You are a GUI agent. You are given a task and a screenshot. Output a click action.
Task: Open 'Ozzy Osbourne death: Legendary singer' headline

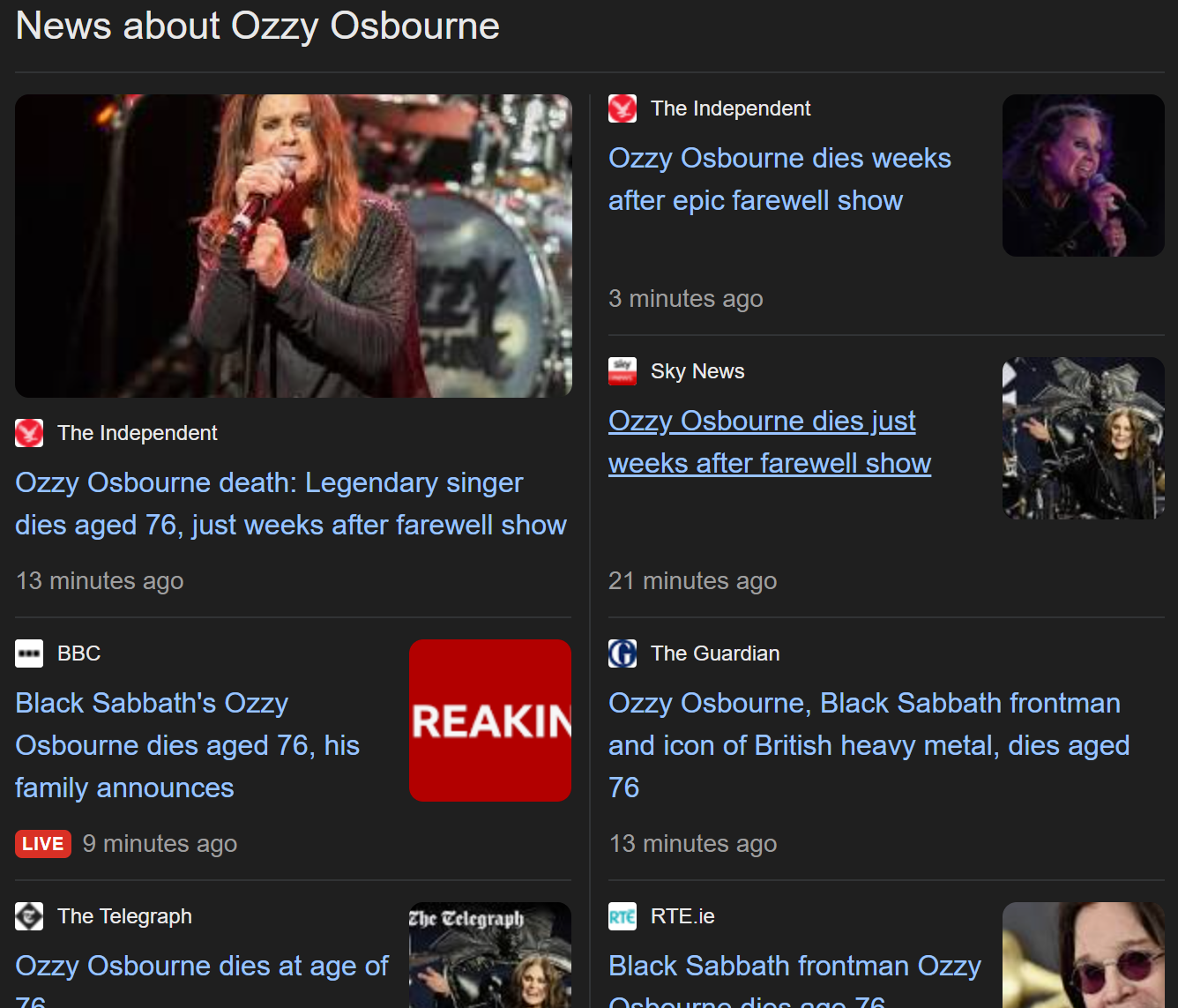[x=291, y=504]
